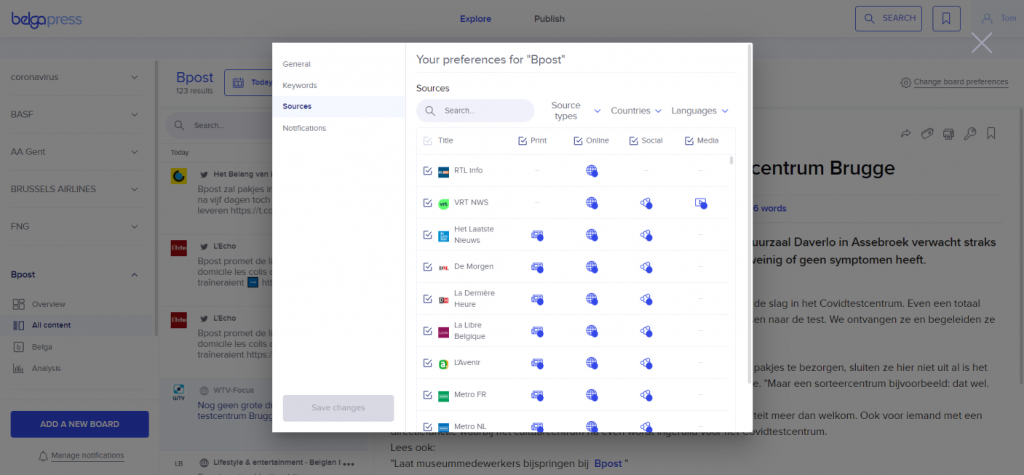Click the sources search input field
The width and height of the screenshot is (1024, 475).
[x=475, y=111]
